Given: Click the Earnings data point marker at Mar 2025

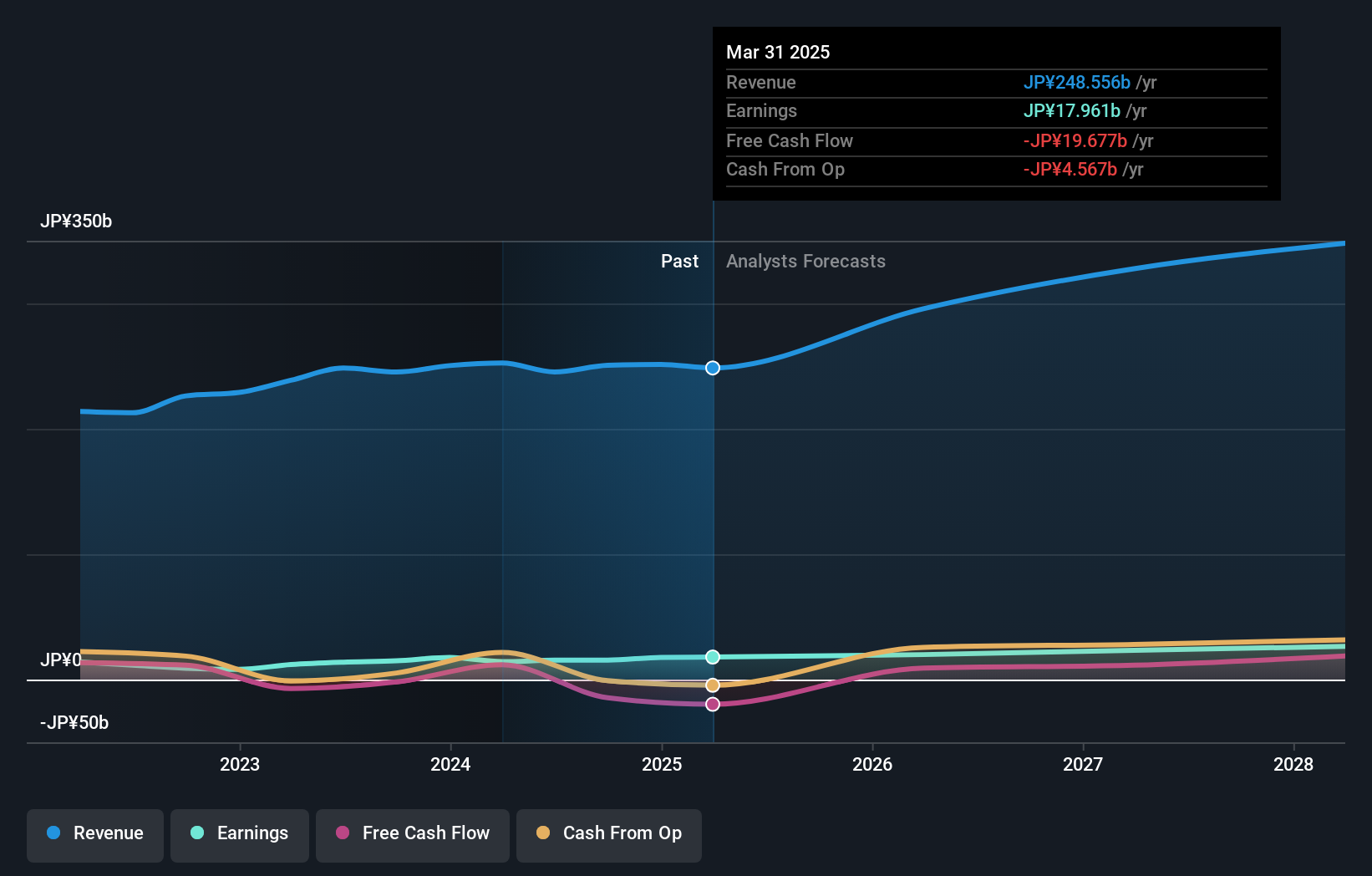Looking at the screenshot, I should [x=713, y=657].
